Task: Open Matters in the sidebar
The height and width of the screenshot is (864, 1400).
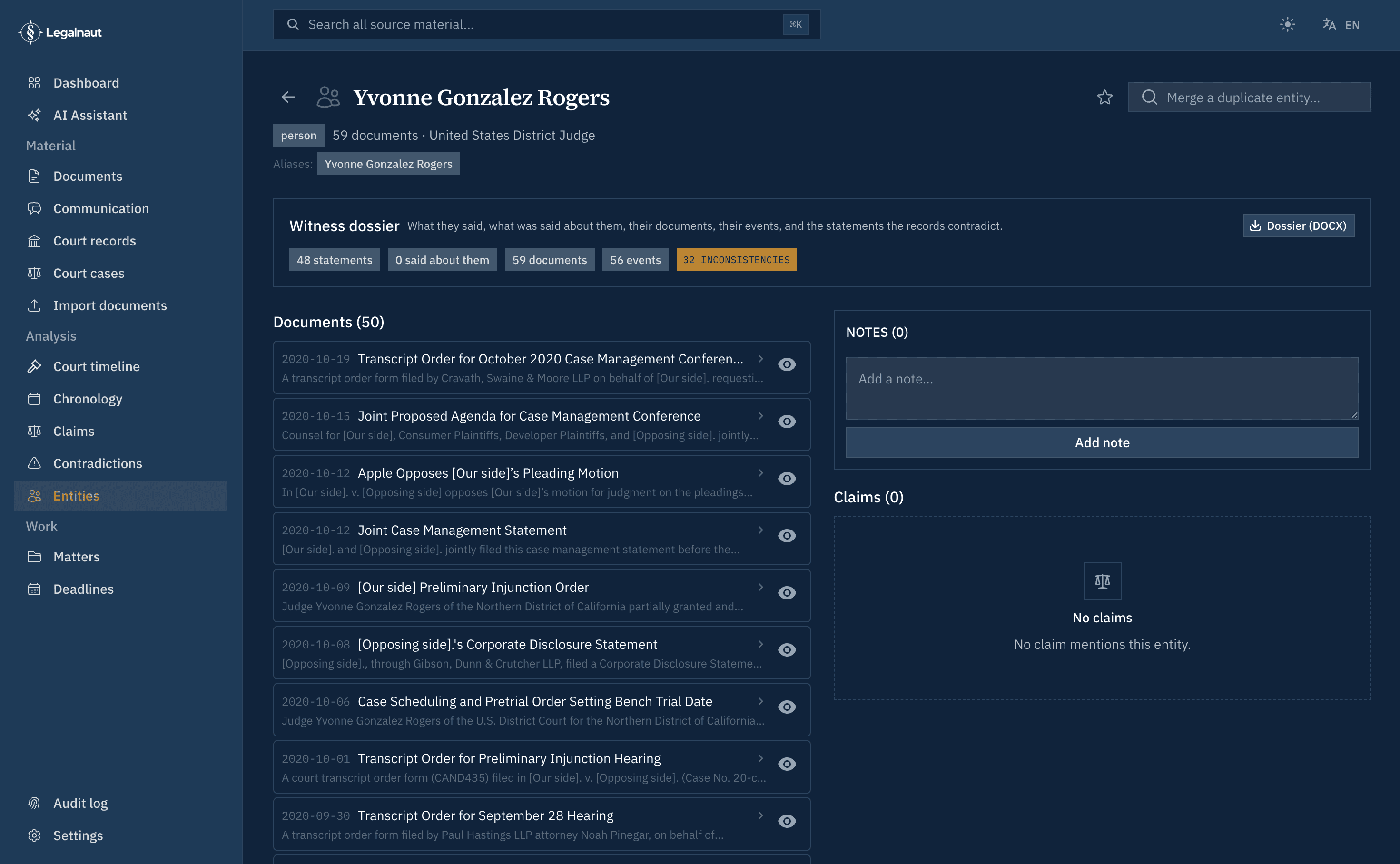Action: point(120,557)
